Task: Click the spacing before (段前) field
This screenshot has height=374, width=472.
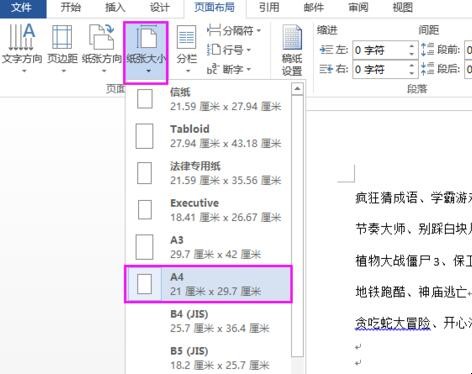Action: point(468,50)
